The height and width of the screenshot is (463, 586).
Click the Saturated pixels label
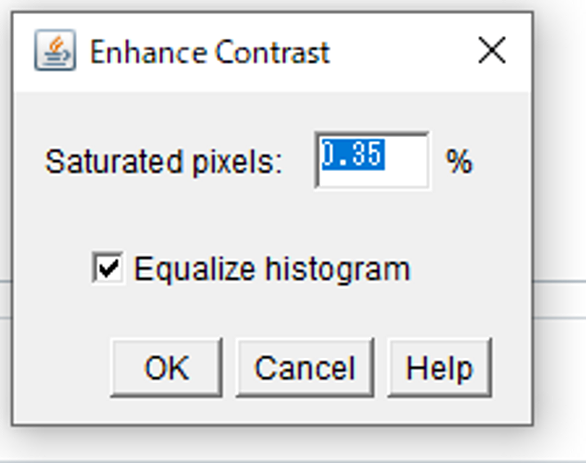pyautogui.click(x=163, y=162)
